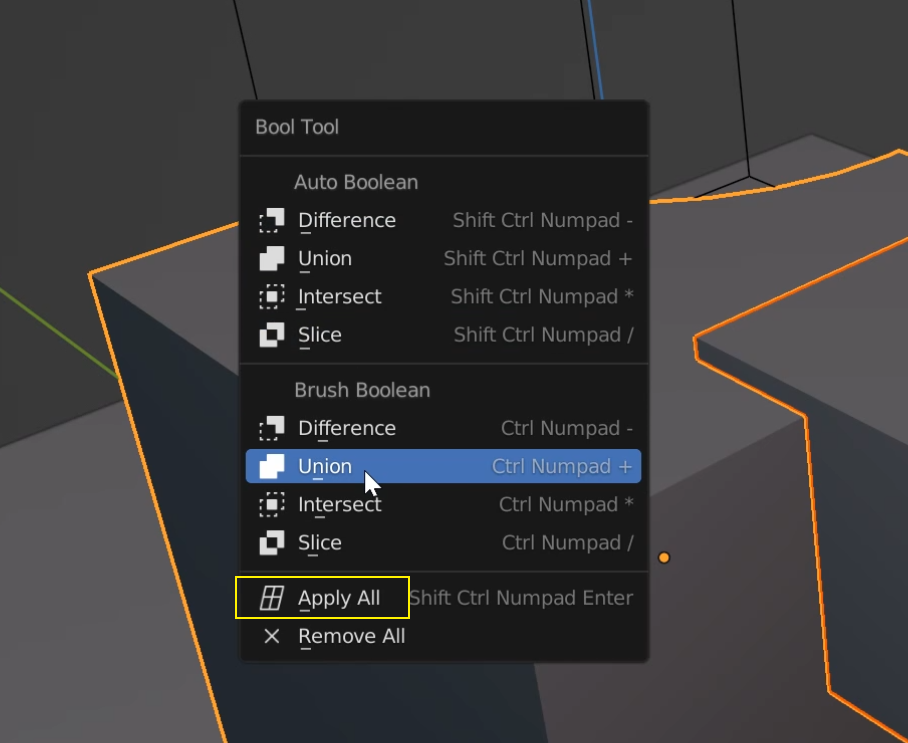Screen dimensions: 908x743
Task: Choose Slice under Auto Boolean
Action: (x=444, y=335)
